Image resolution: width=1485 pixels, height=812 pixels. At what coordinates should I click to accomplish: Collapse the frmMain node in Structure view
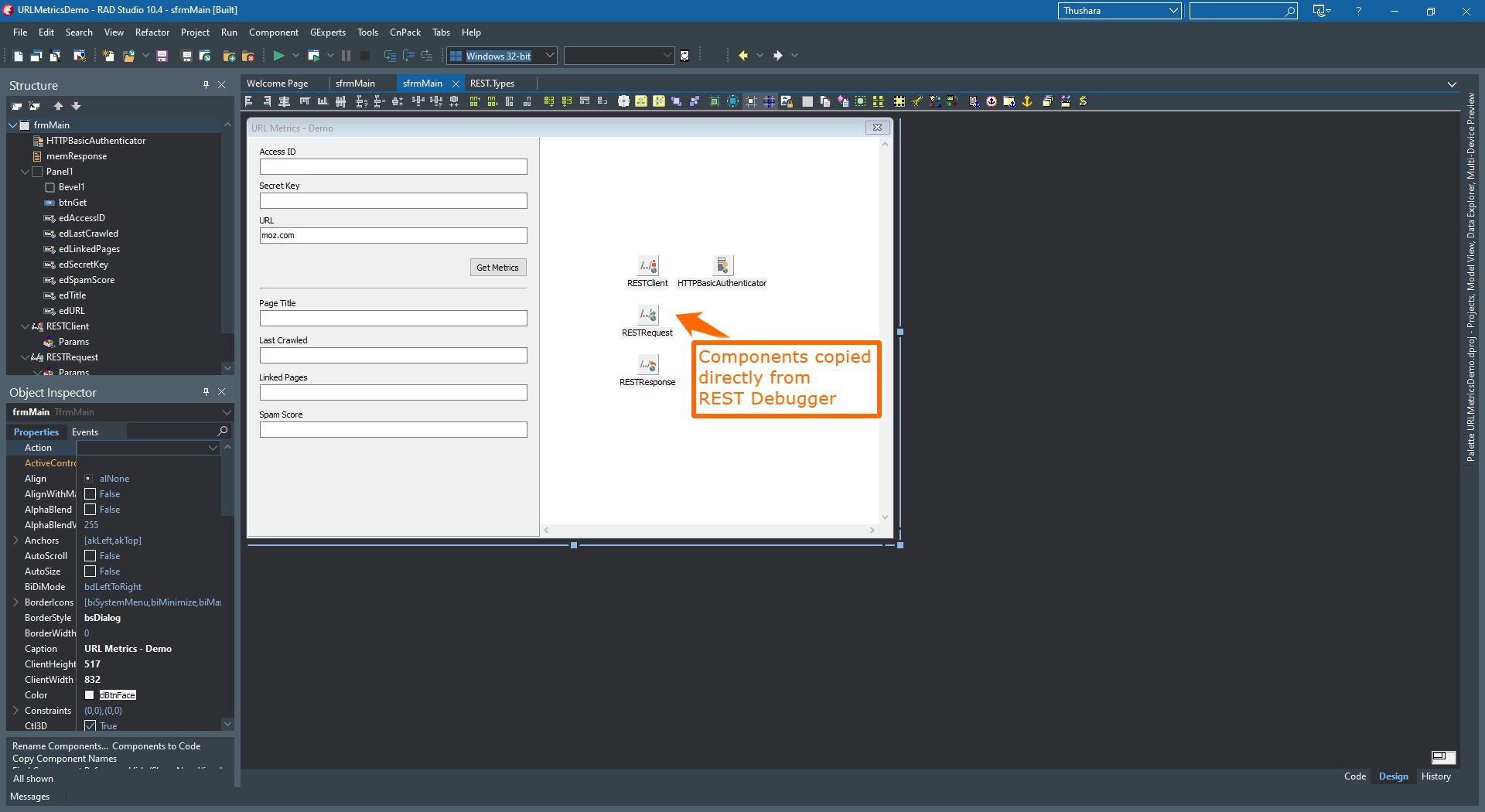[x=12, y=125]
